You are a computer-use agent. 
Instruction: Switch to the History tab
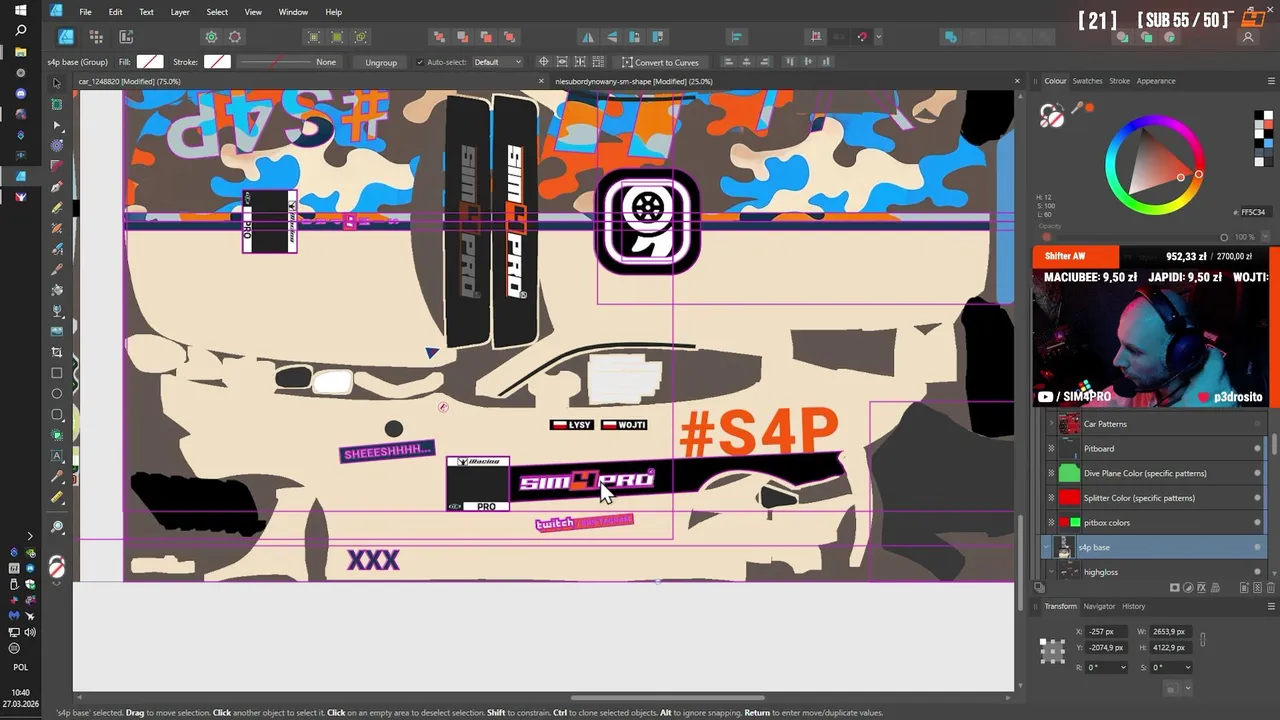(1133, 606)
